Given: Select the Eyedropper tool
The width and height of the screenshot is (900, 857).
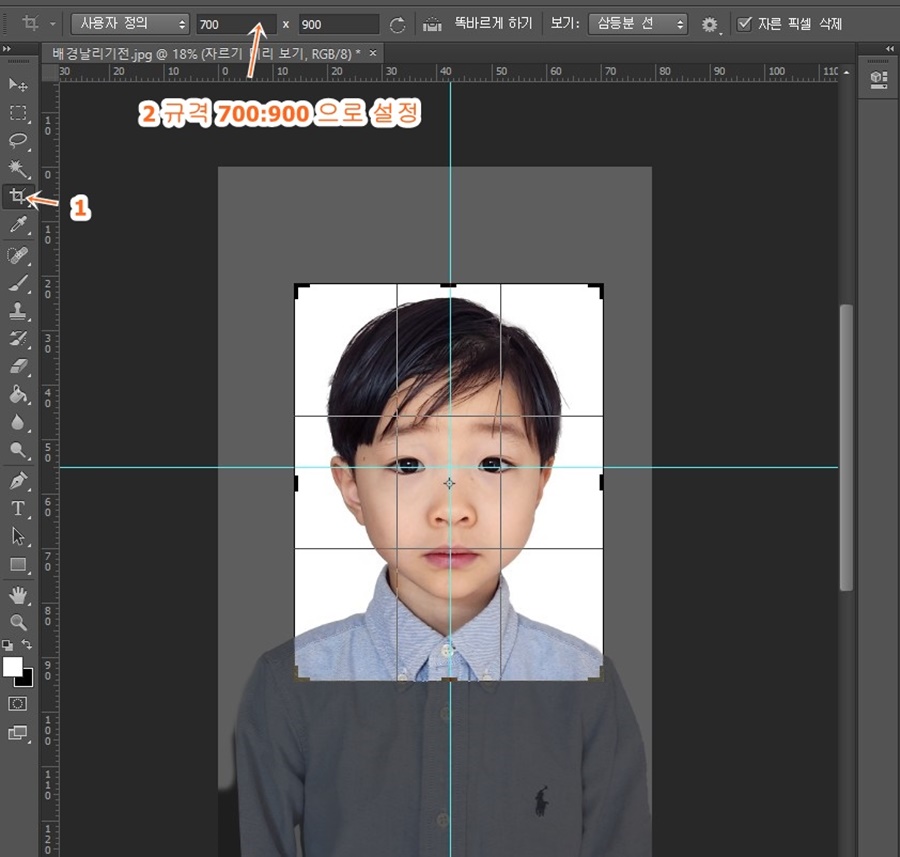Looking at the screenshot, I should (18, 225).
